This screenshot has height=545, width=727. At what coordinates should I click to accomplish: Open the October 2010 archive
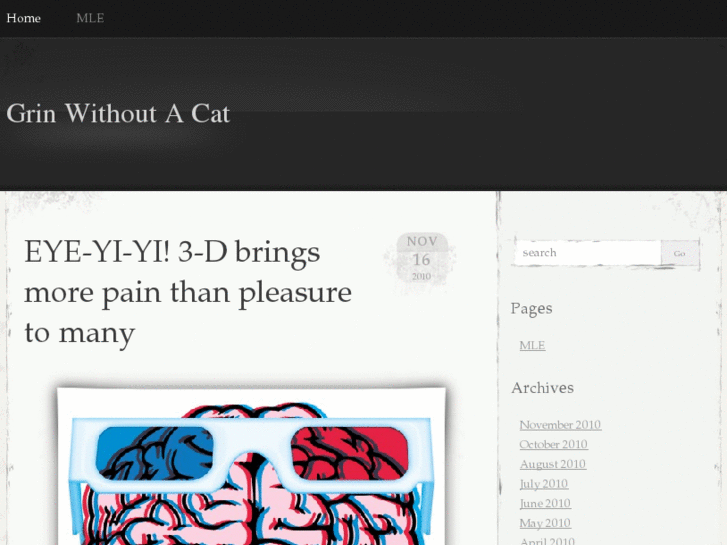click(553, 444)
